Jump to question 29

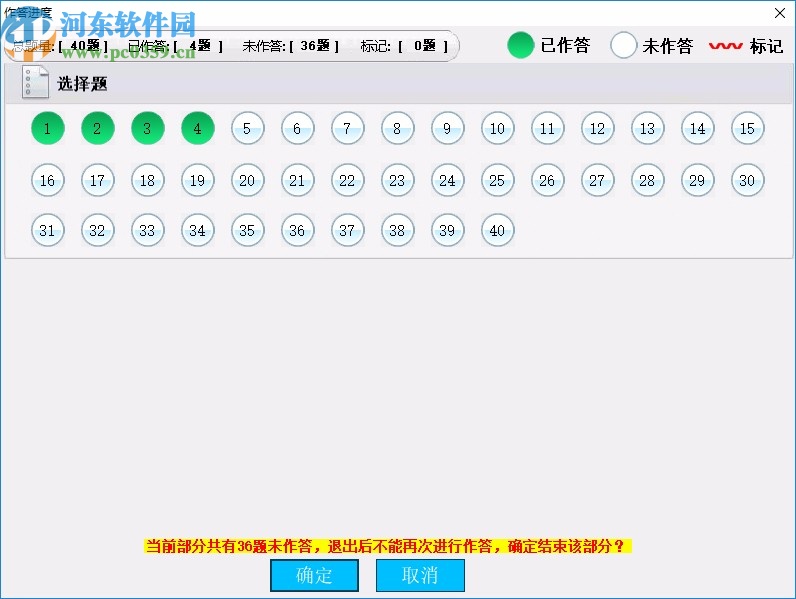(698, 180)
